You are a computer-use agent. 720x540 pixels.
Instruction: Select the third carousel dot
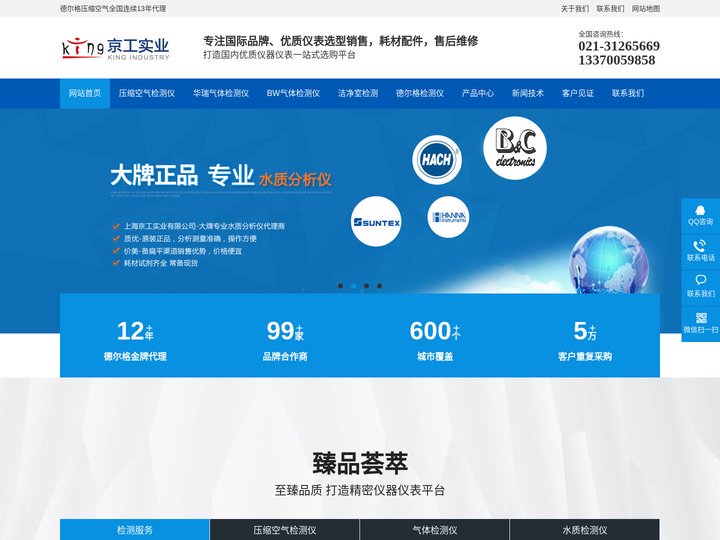point(366,286)
